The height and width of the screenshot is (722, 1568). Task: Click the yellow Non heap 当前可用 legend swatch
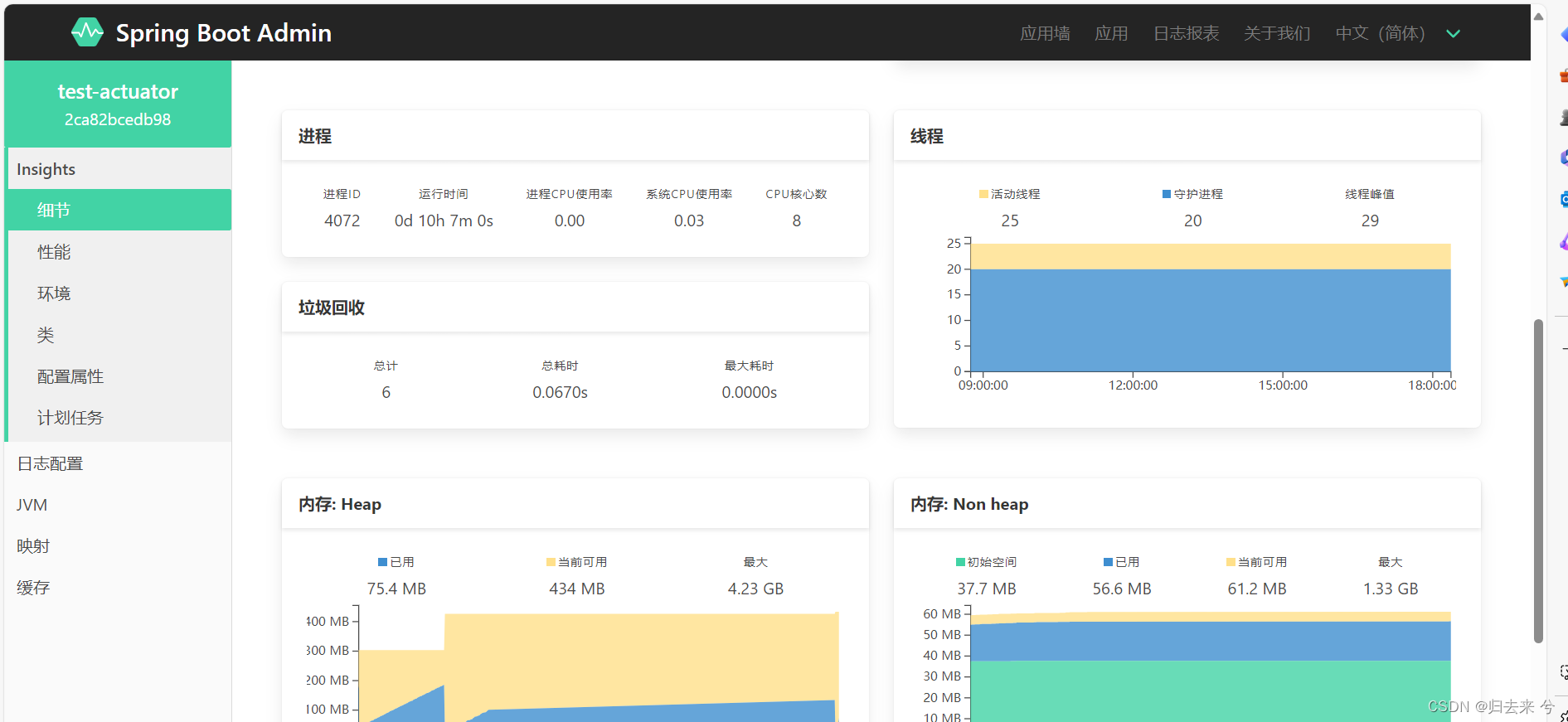pos(1231,562)
